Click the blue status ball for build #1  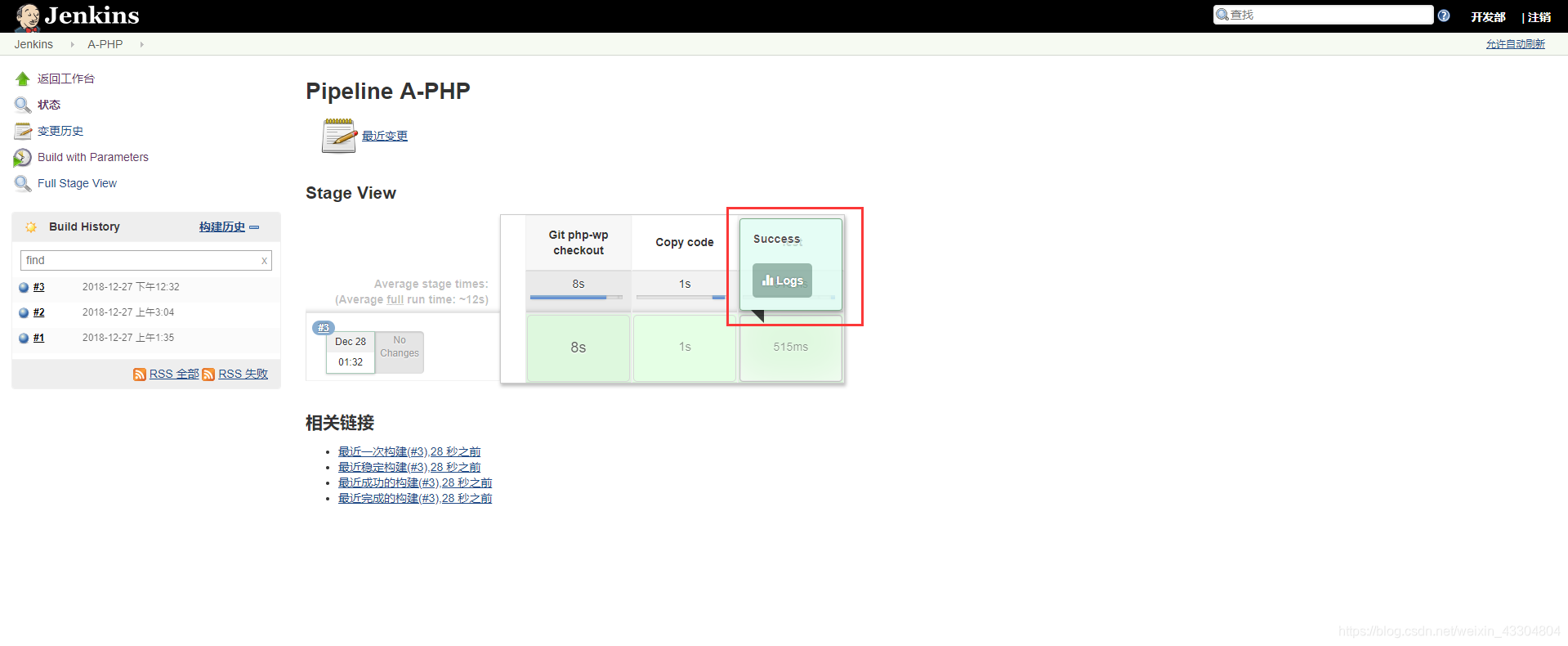click(x=24, y=338)
